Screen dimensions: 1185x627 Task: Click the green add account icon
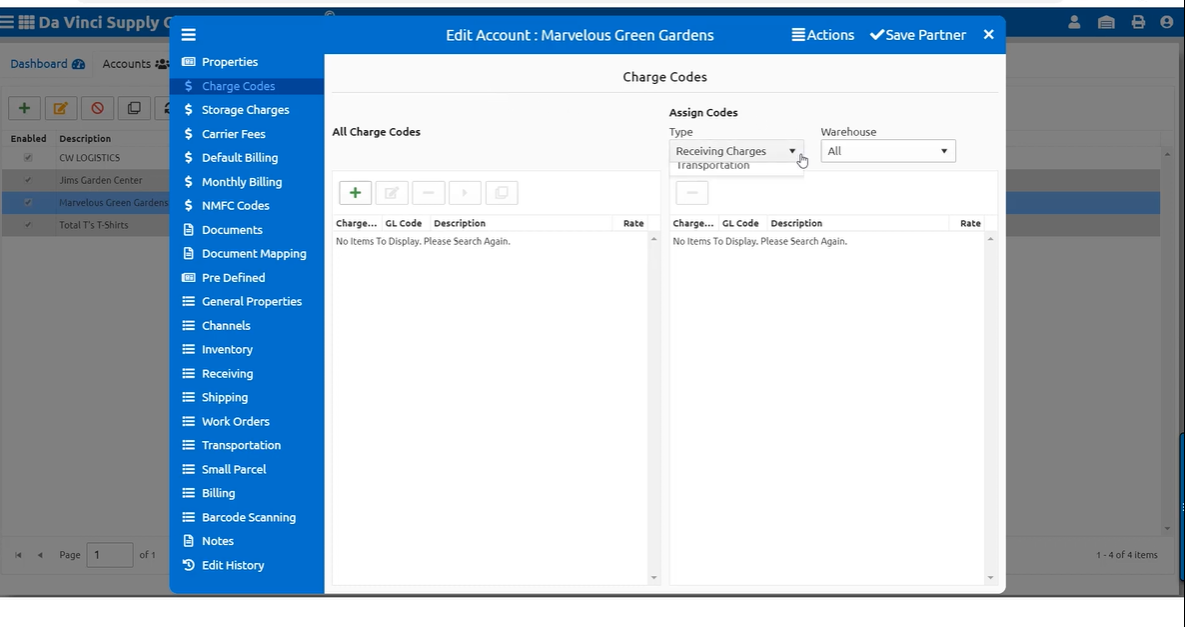[24, 108]
